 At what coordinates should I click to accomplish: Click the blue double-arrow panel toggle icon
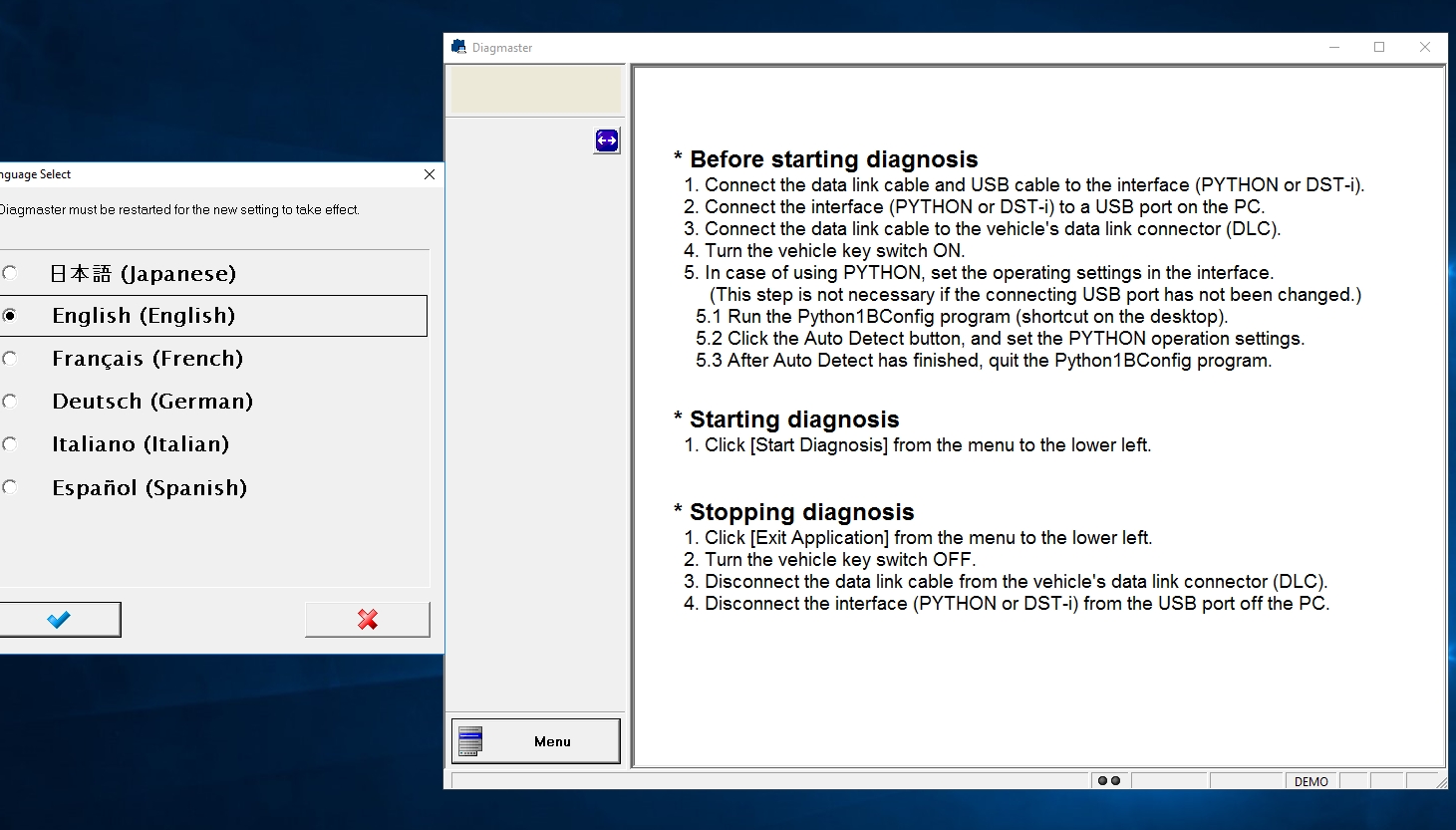point(606,140)
